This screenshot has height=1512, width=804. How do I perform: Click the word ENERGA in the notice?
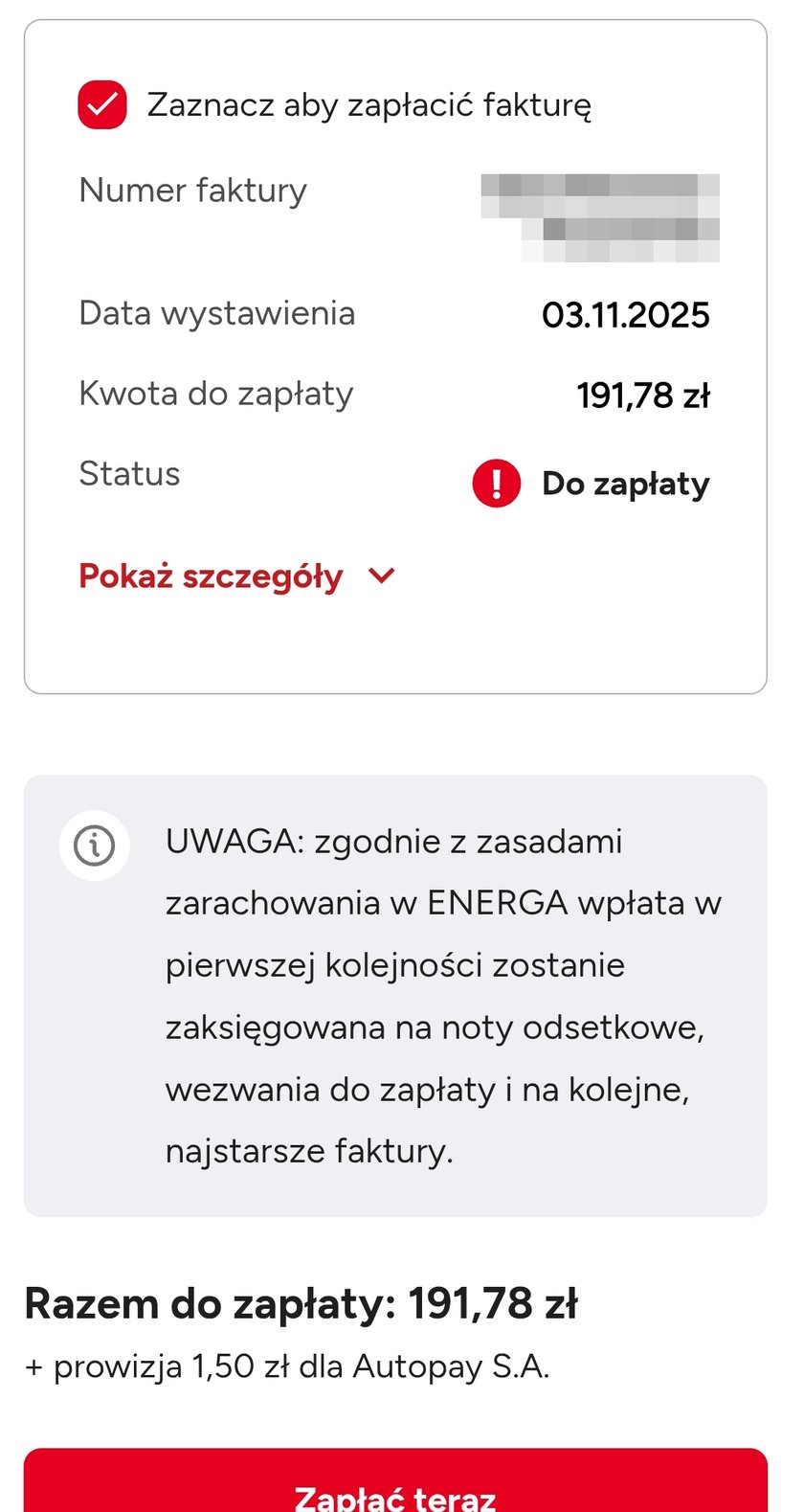pyautogui.click(x=497, y=903)
